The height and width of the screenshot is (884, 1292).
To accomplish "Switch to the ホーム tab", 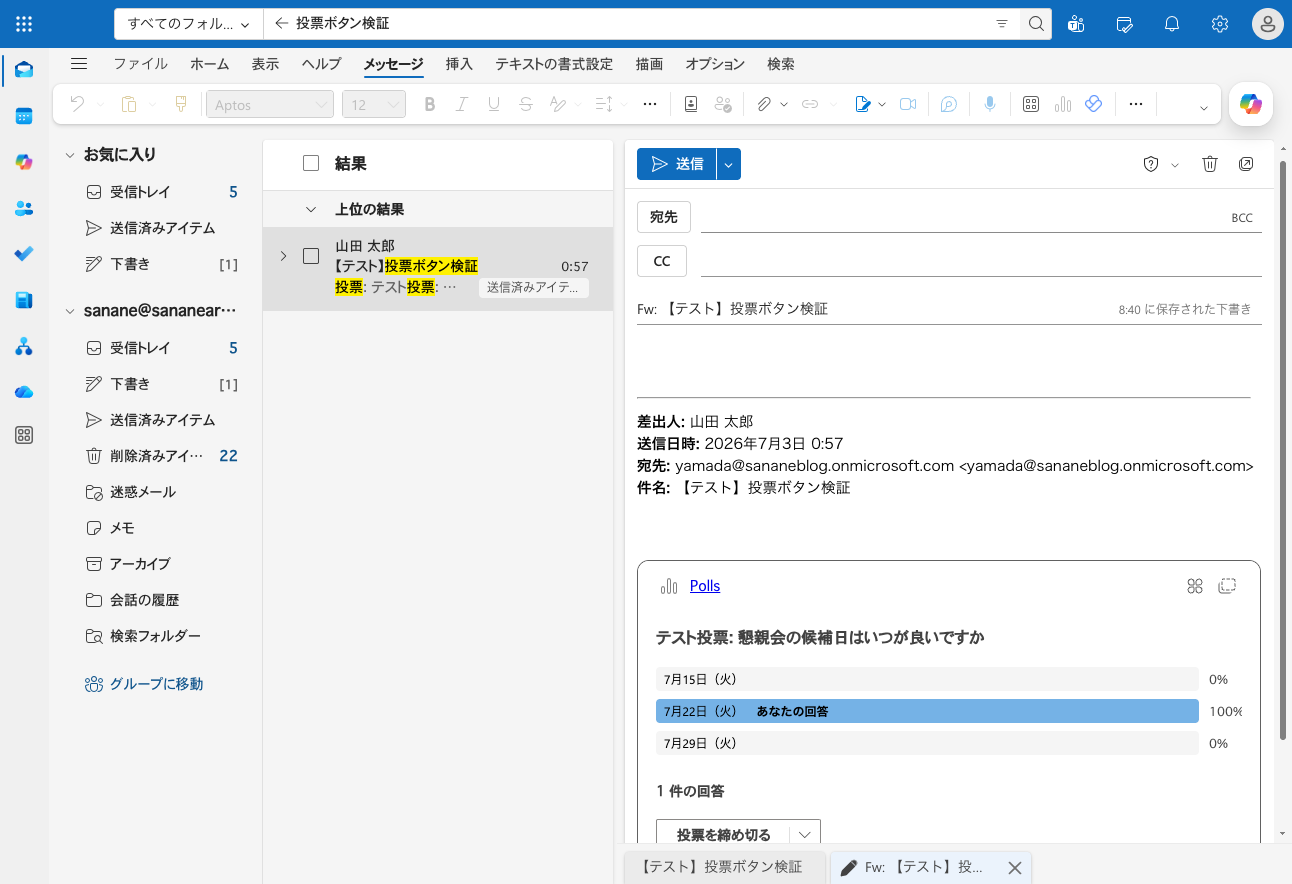I will click(210, 64).
